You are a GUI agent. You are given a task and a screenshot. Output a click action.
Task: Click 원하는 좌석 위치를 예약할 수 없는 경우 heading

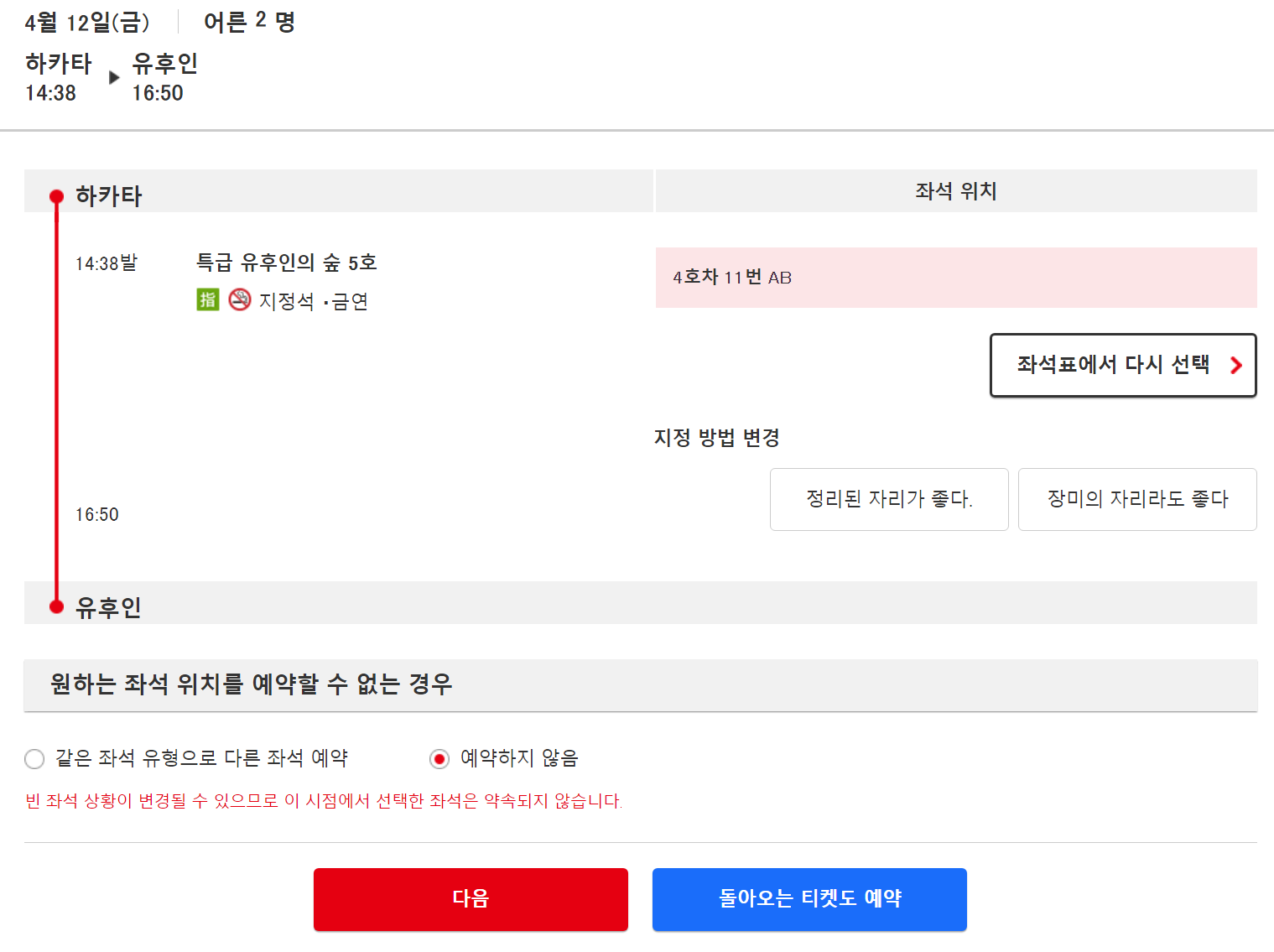(x=251, y=684)
